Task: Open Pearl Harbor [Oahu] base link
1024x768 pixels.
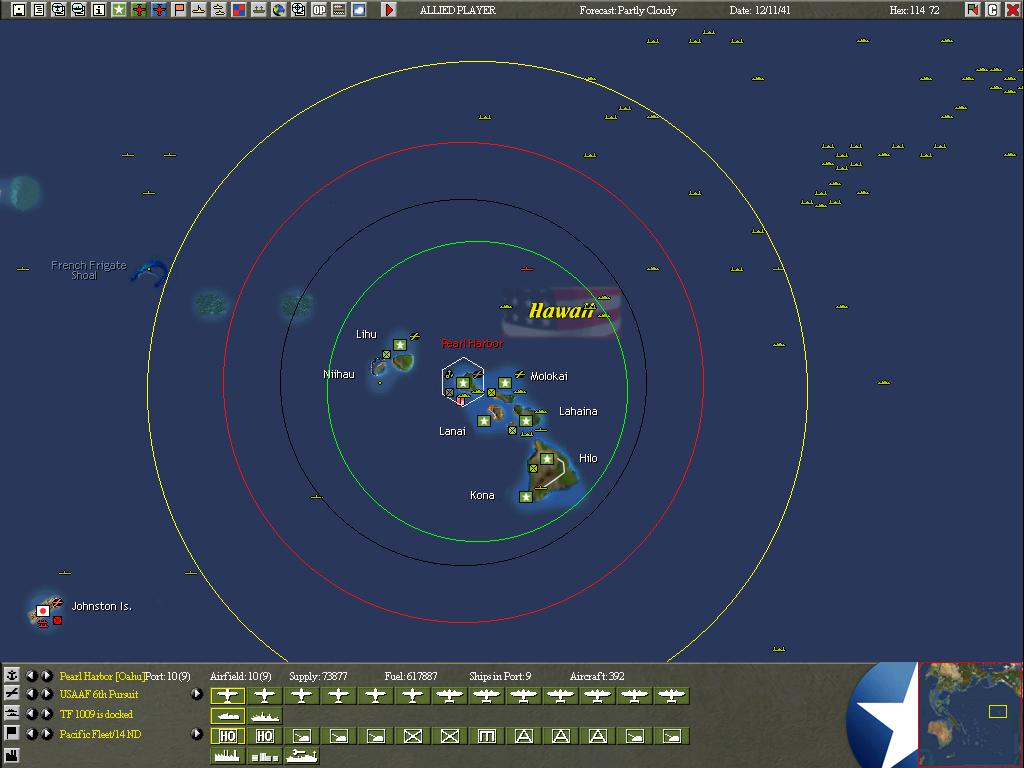Action: click(x=102, y=676)
